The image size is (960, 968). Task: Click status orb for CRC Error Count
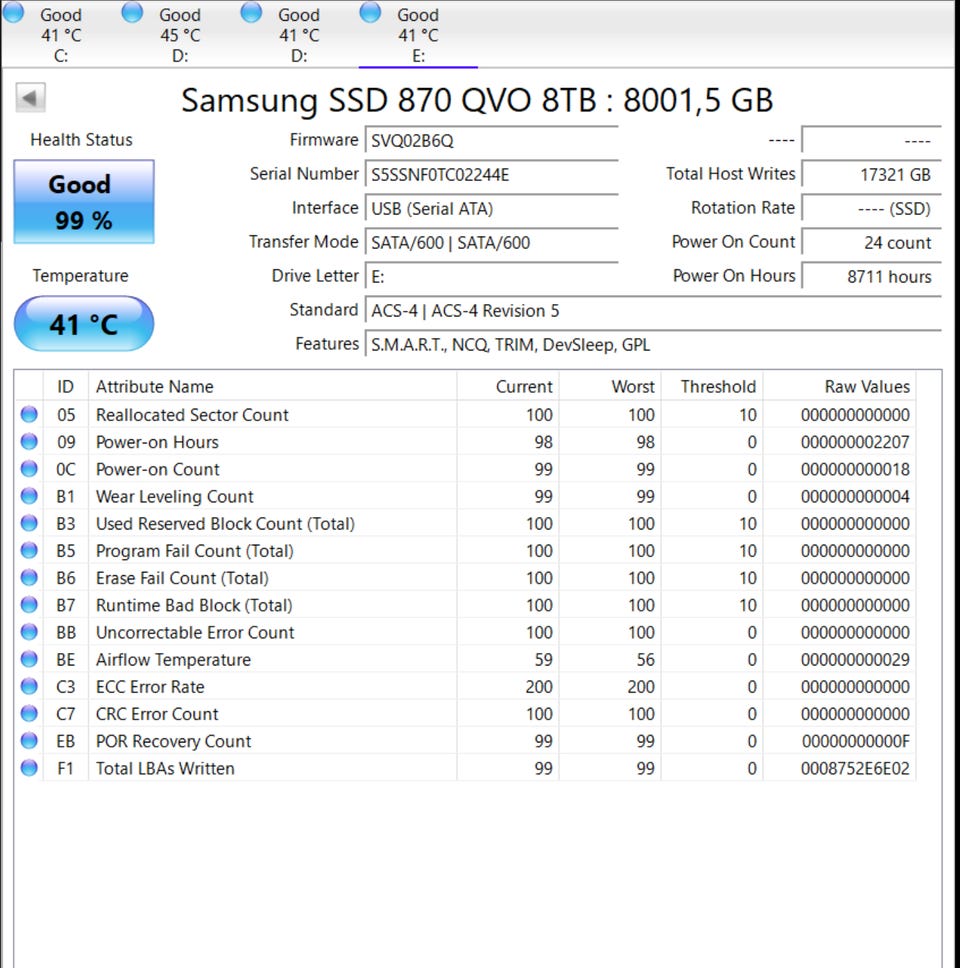[x=29, y=714]
